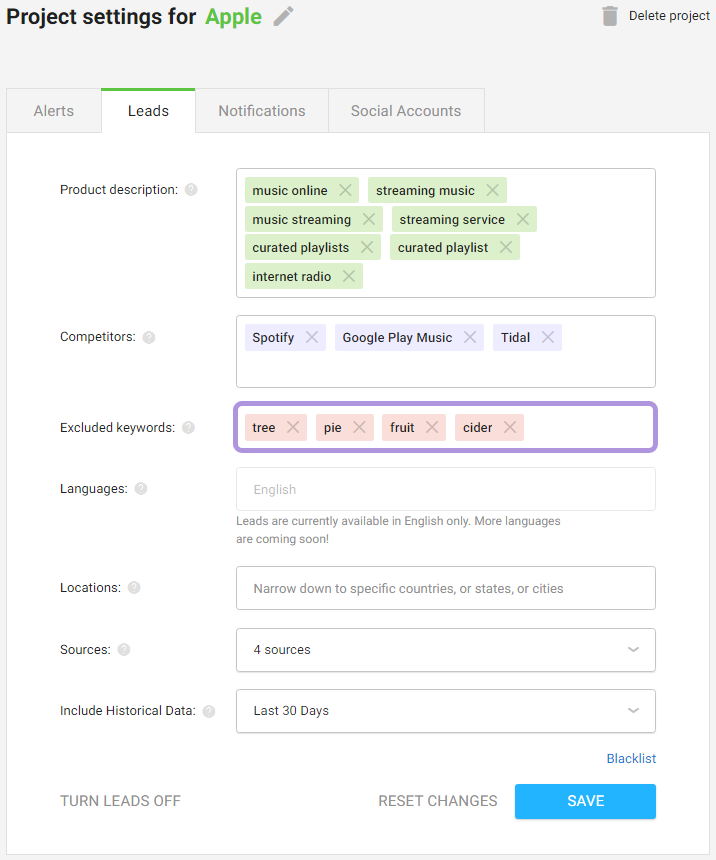This screenshot has width=716, height=860.
Task: Remove the 'Tidal' competitor tag
Action: 548,337
